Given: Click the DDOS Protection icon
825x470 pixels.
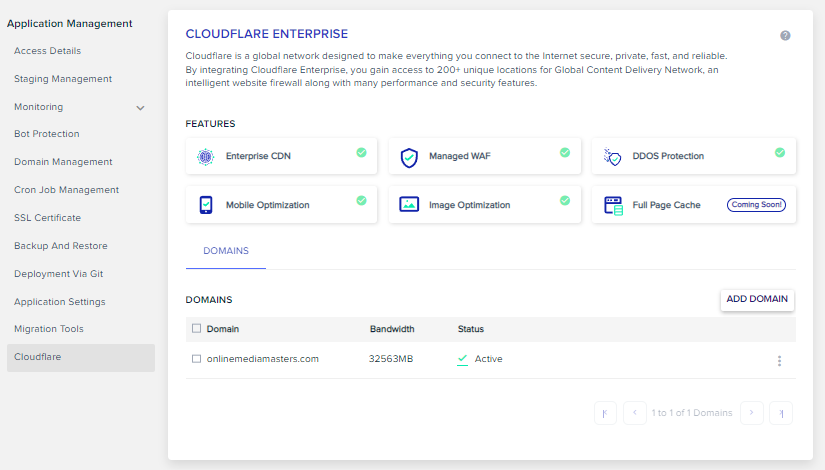Looking at the screenshot, I should 613,156.
